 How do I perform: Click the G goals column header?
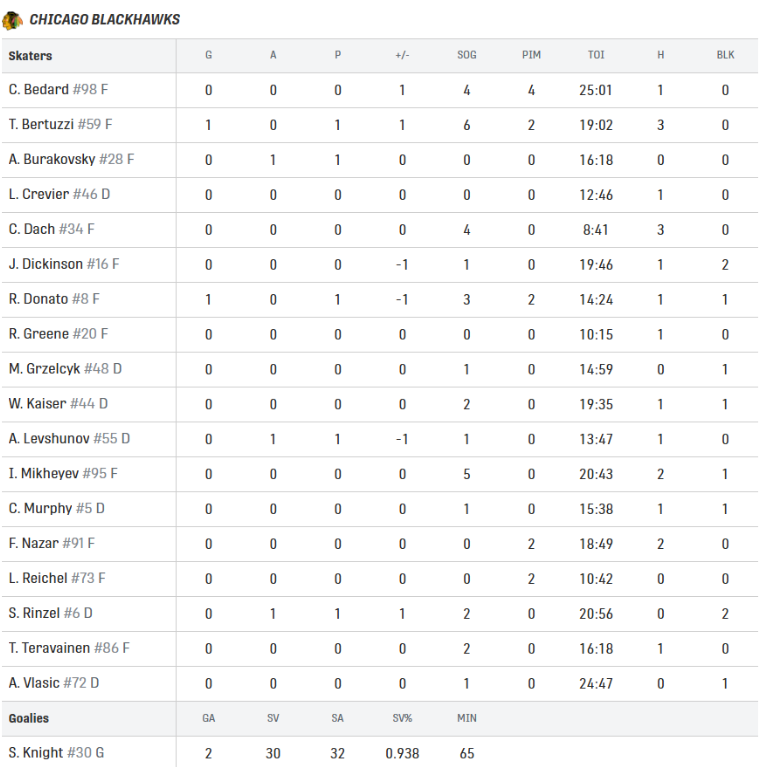coord(208,56)
